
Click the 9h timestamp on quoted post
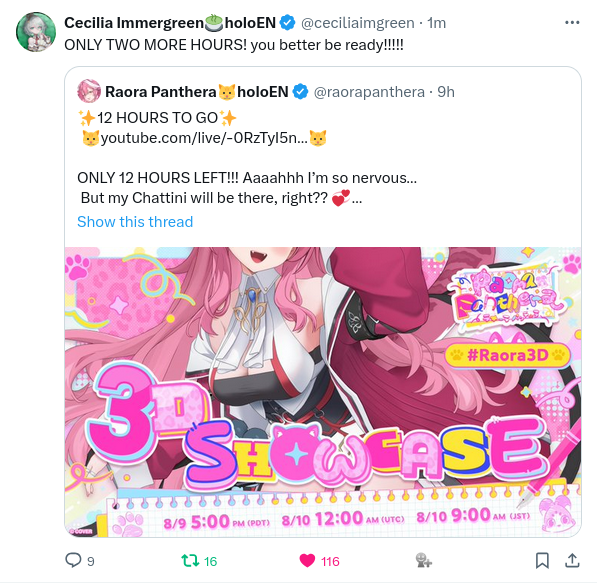(446, 92)
